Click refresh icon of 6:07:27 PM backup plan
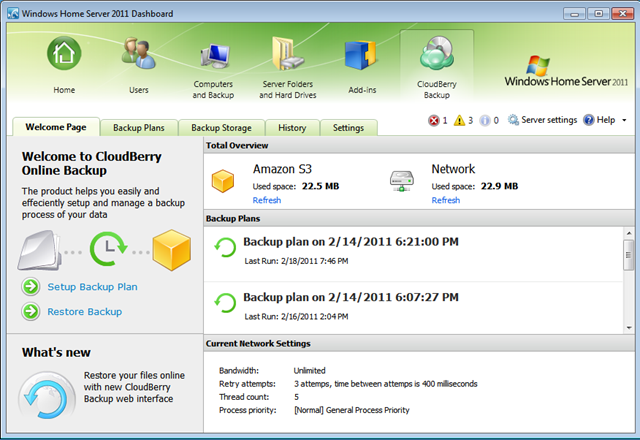 coord(225,303)
